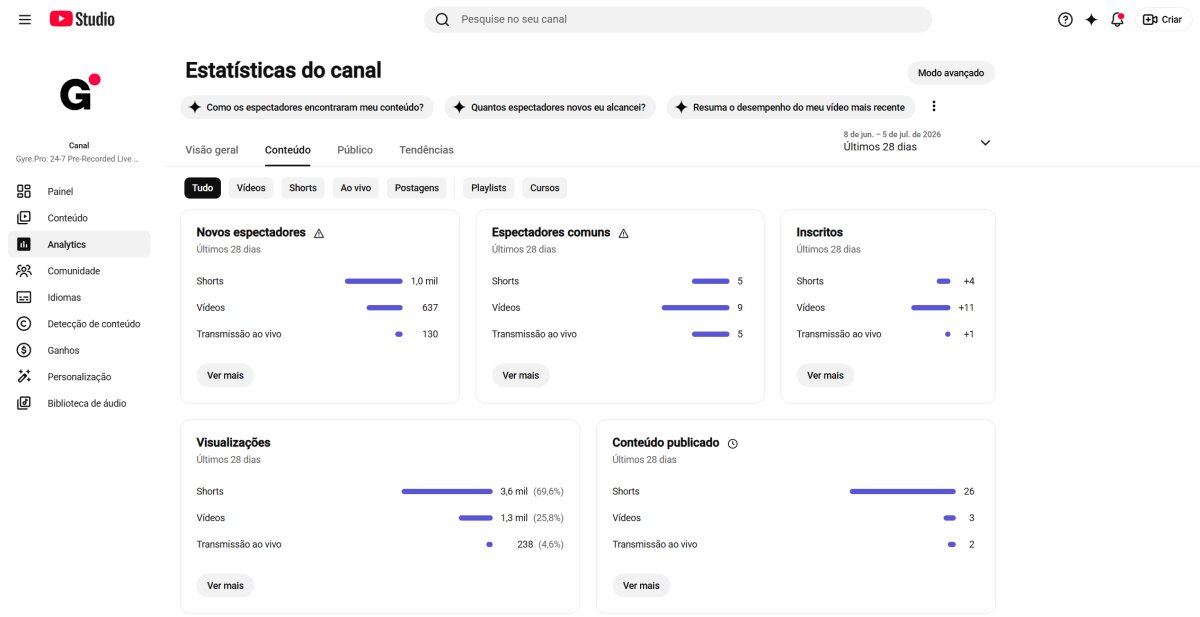Click clock icon beside Conteúdo publicado
This screenshot has width=1200, height=617.
click(732, 443)
